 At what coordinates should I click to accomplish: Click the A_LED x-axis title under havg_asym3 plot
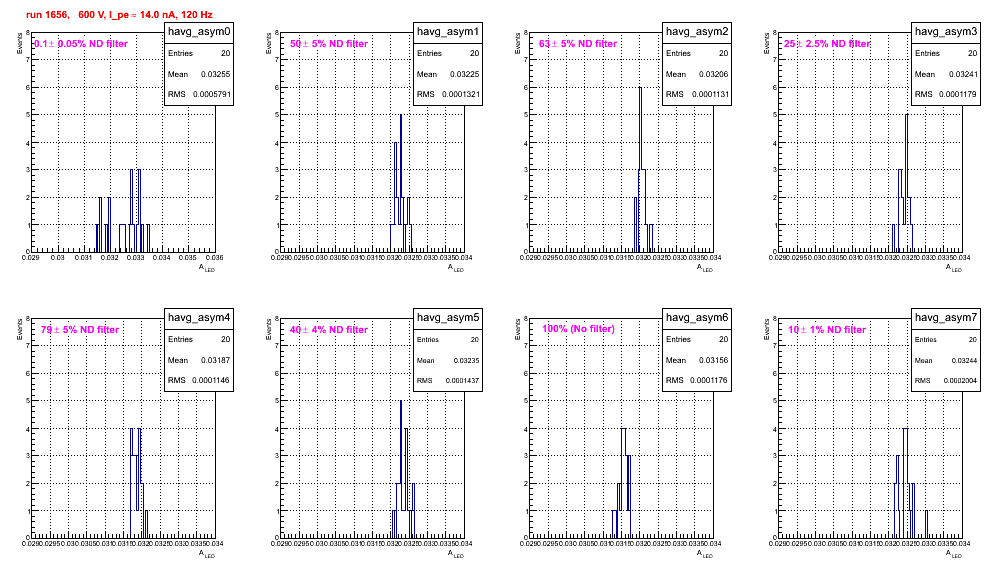pos(954,268)
